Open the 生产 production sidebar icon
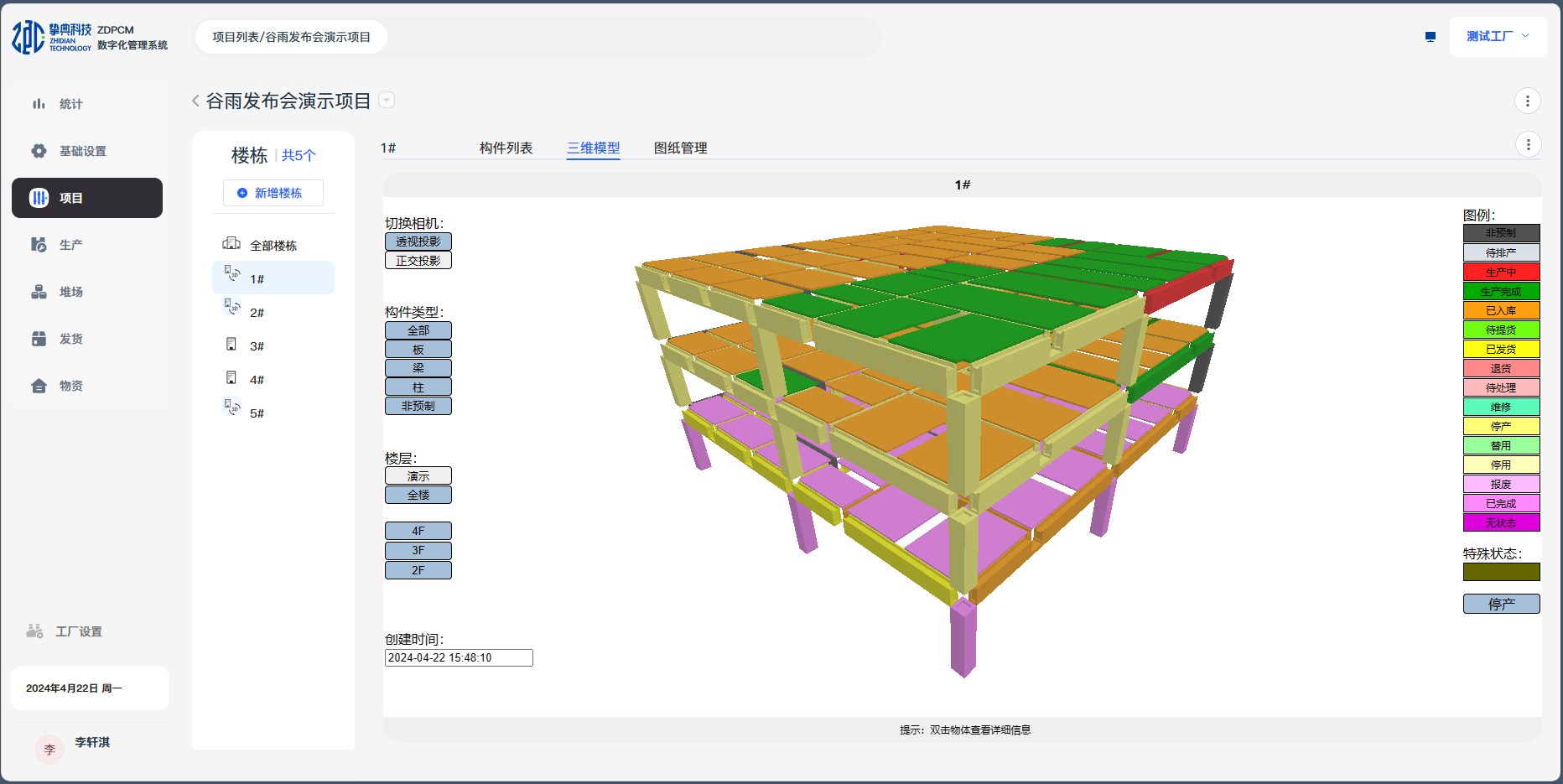Image resolution: width=1563 pixels, height=784 pixels. [x=39, y=245]
